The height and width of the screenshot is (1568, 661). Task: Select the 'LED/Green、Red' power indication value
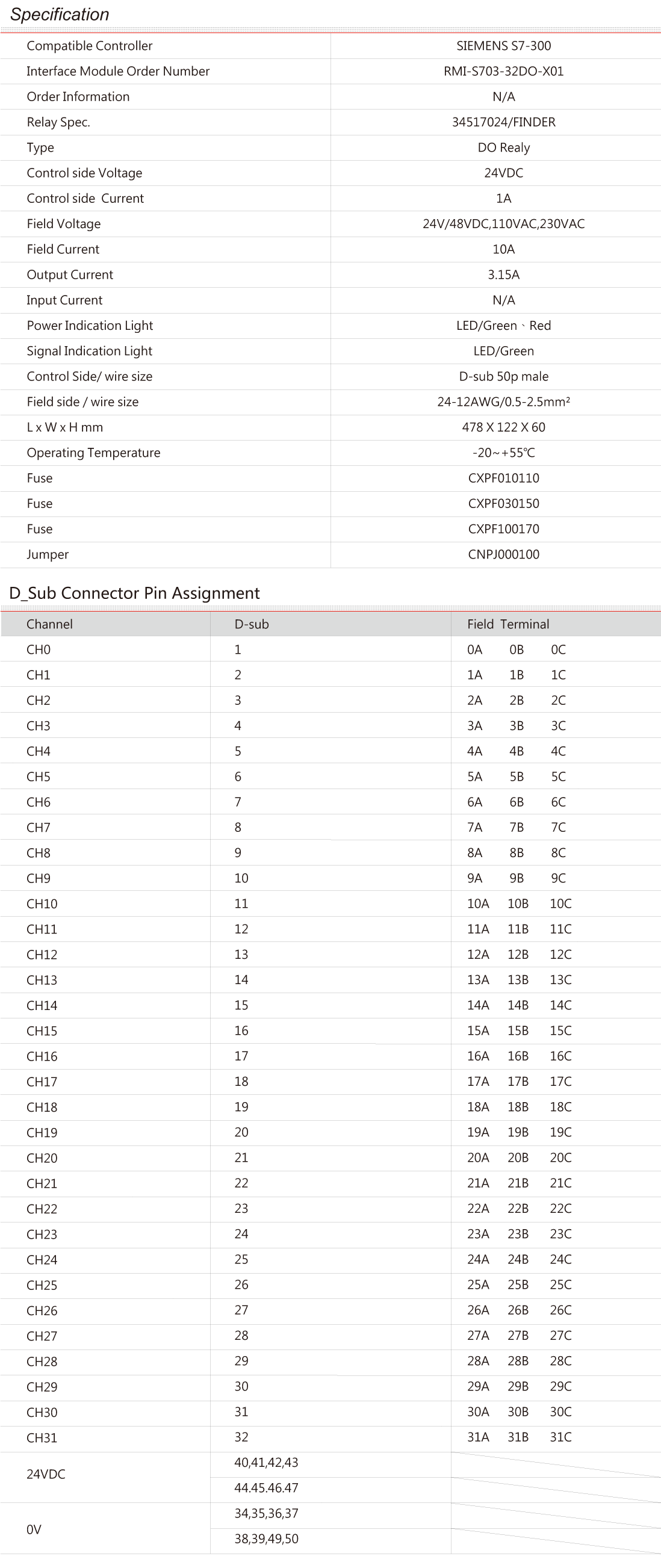click(503, 326)
